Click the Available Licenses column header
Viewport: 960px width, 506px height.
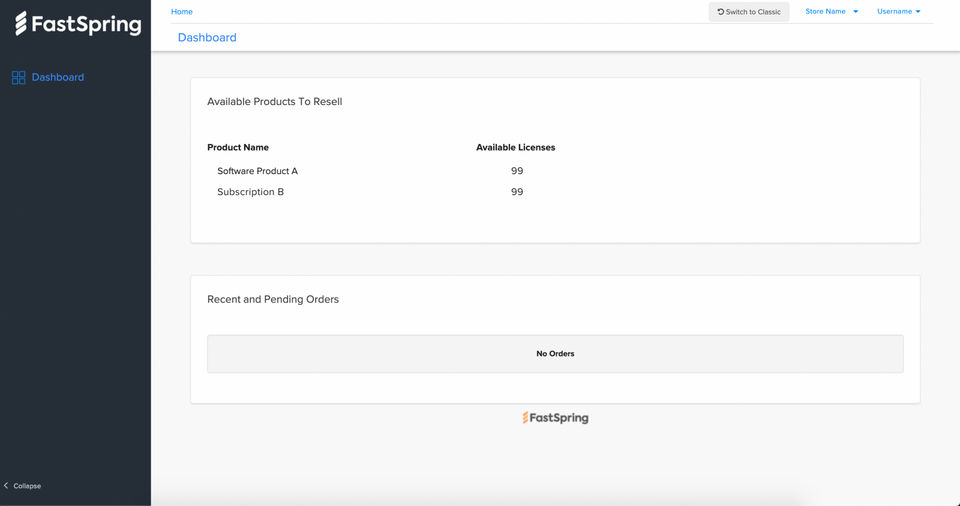point(515,147)
